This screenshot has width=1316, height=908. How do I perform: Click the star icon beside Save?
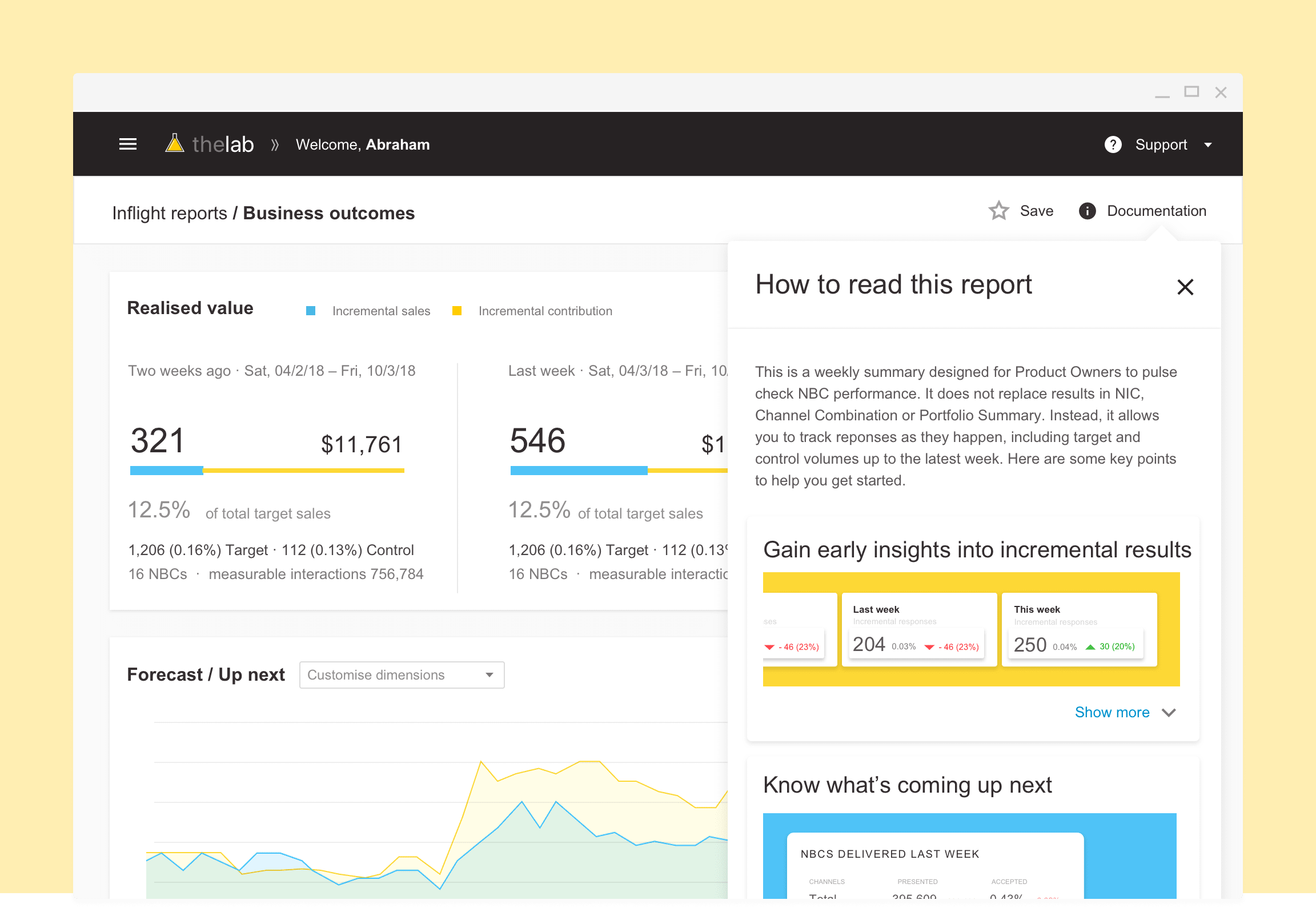pyautogui.click(x=998, y=211)
